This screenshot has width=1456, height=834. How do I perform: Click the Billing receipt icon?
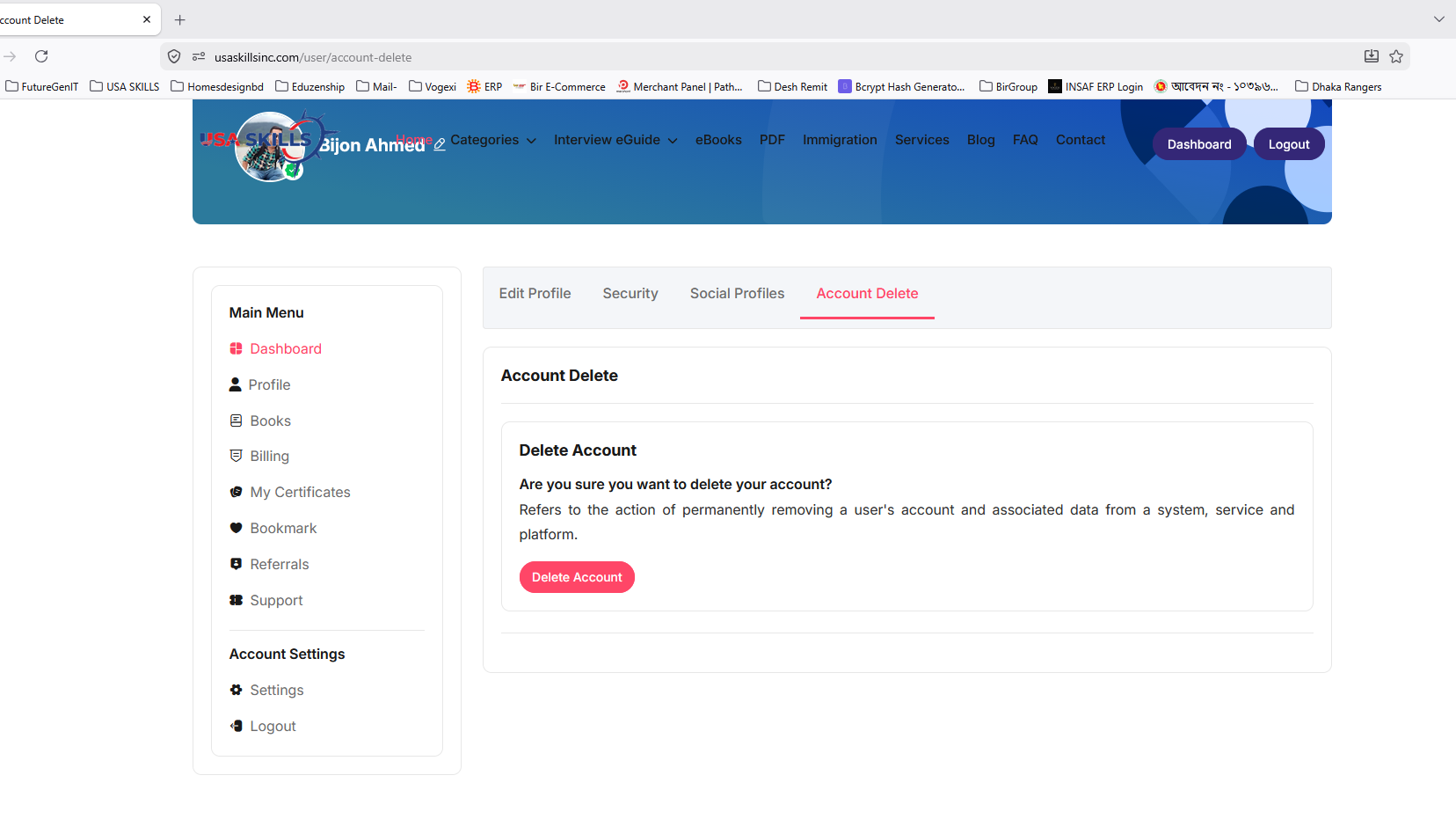click(236, 456)
